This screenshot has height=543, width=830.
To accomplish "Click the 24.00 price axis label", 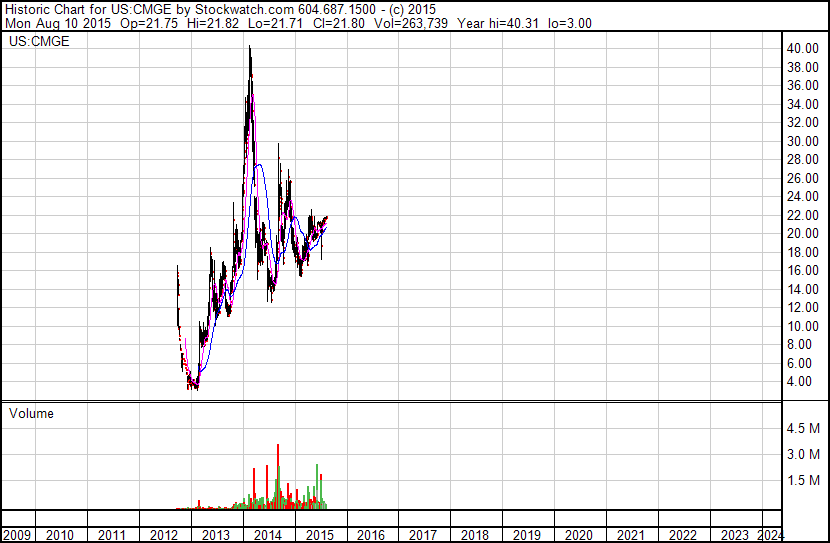I will (802, 196).
